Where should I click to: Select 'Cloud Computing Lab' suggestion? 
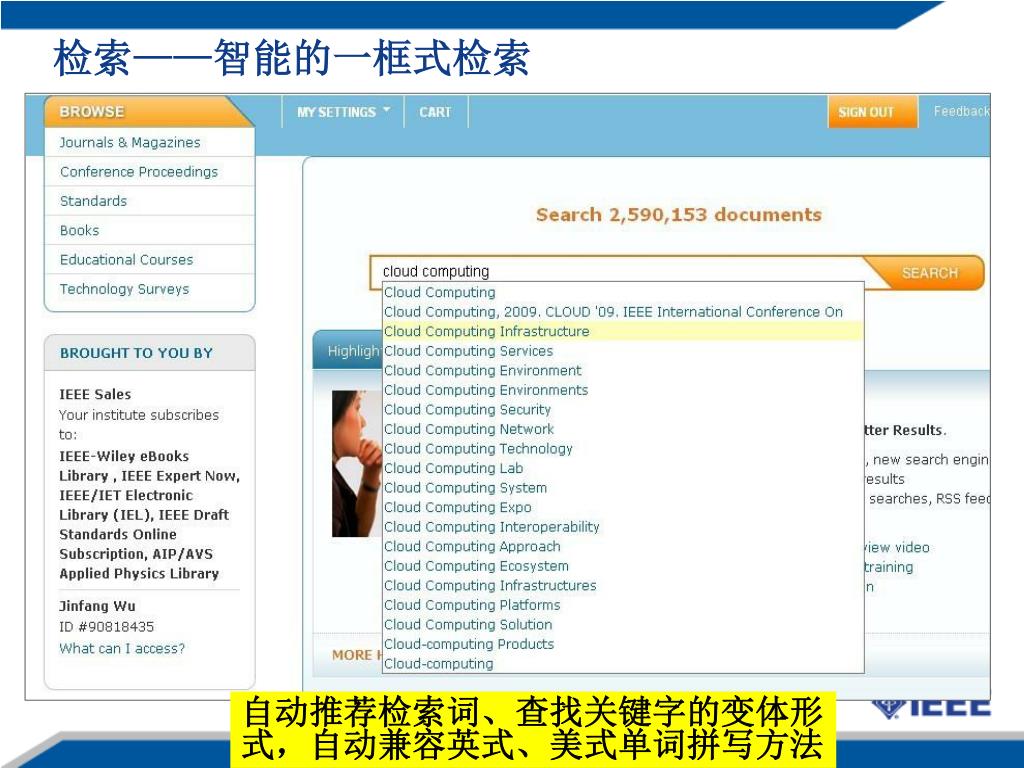(x=623, y=469)
